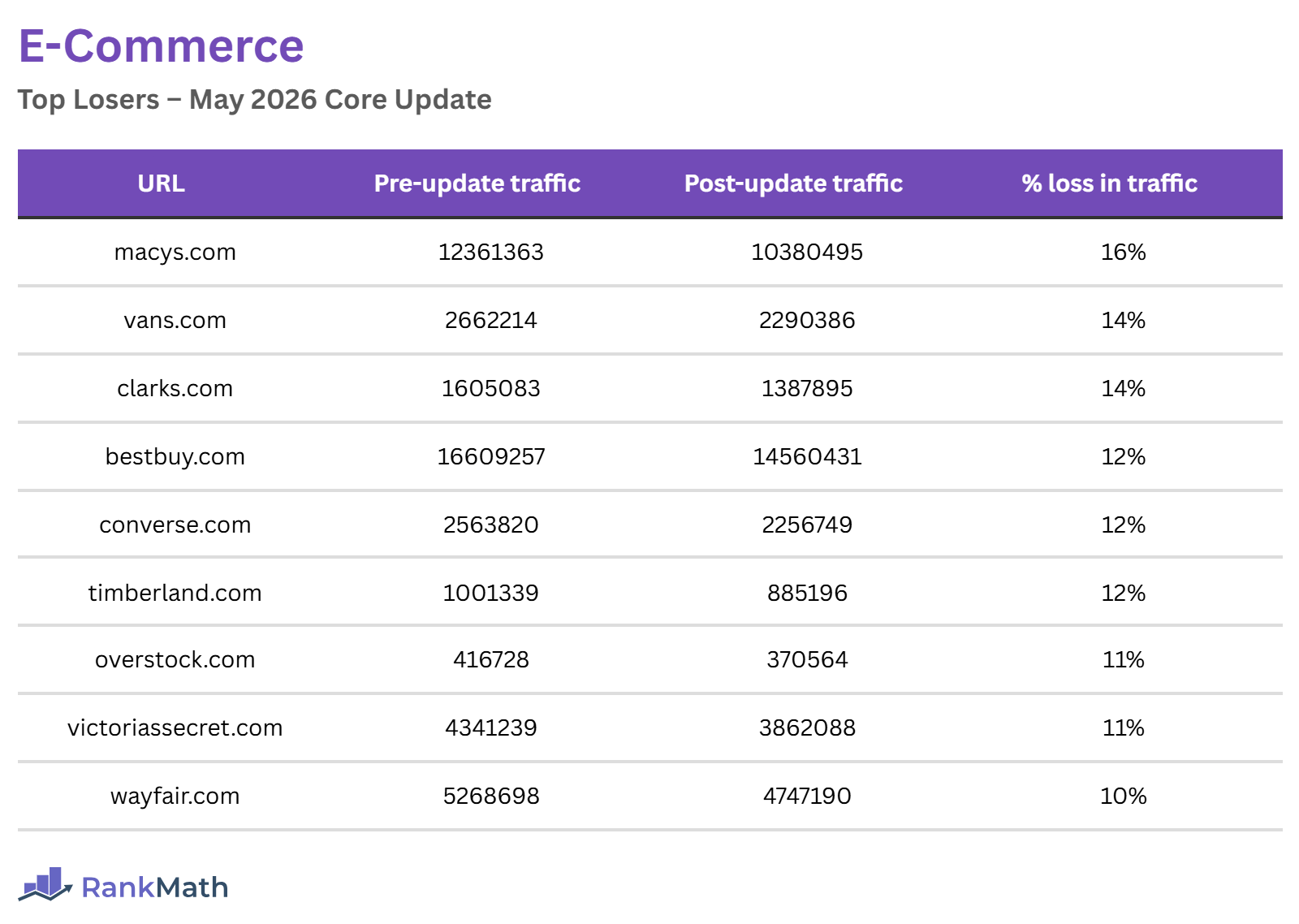Click the RankMath brand name text
The image size is (1299, 924).
[x=155, y=887]
